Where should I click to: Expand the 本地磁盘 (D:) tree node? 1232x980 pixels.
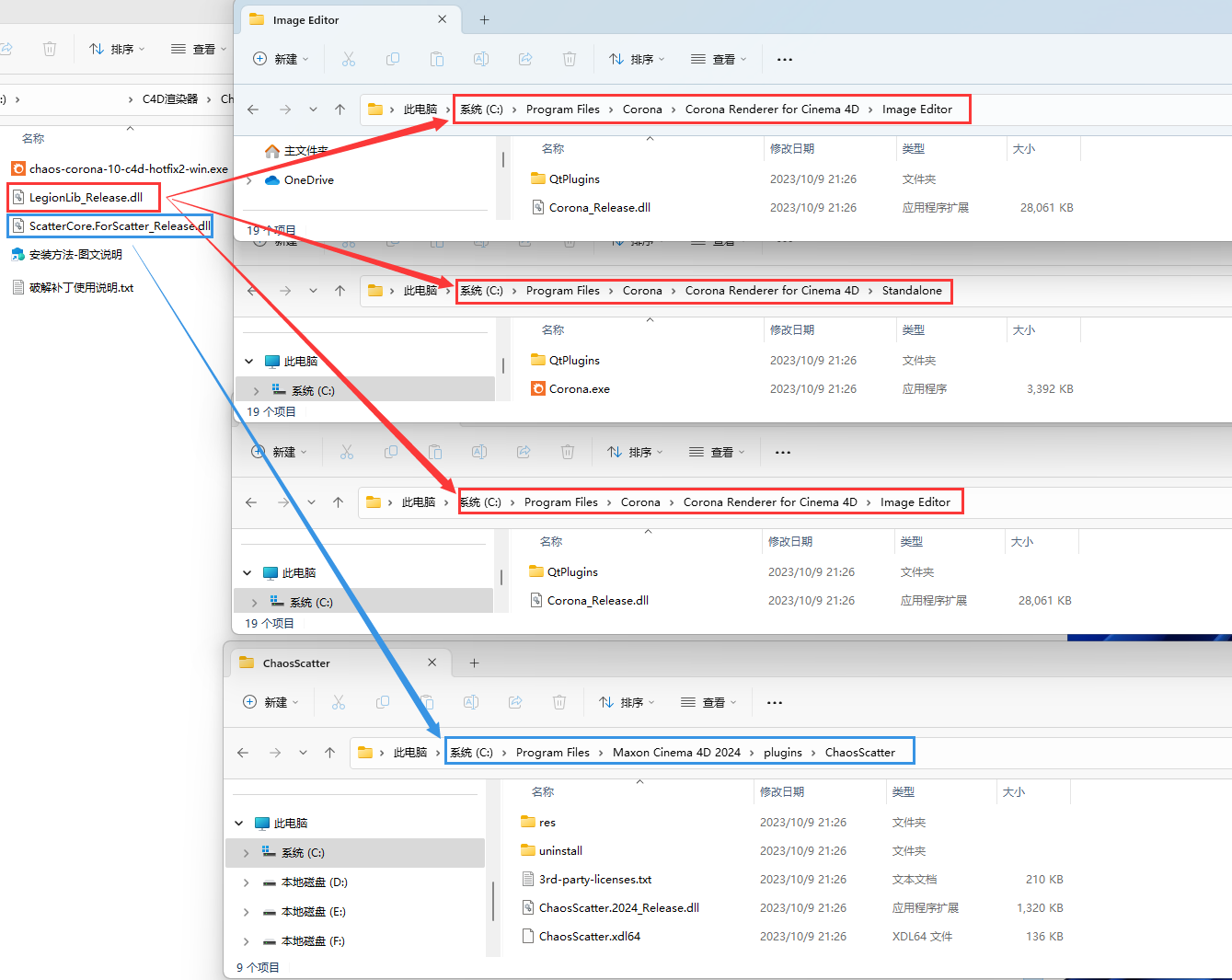click(x=246, y=882)
